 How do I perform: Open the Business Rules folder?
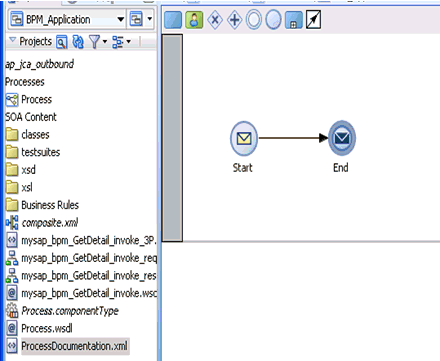point(50,205)
